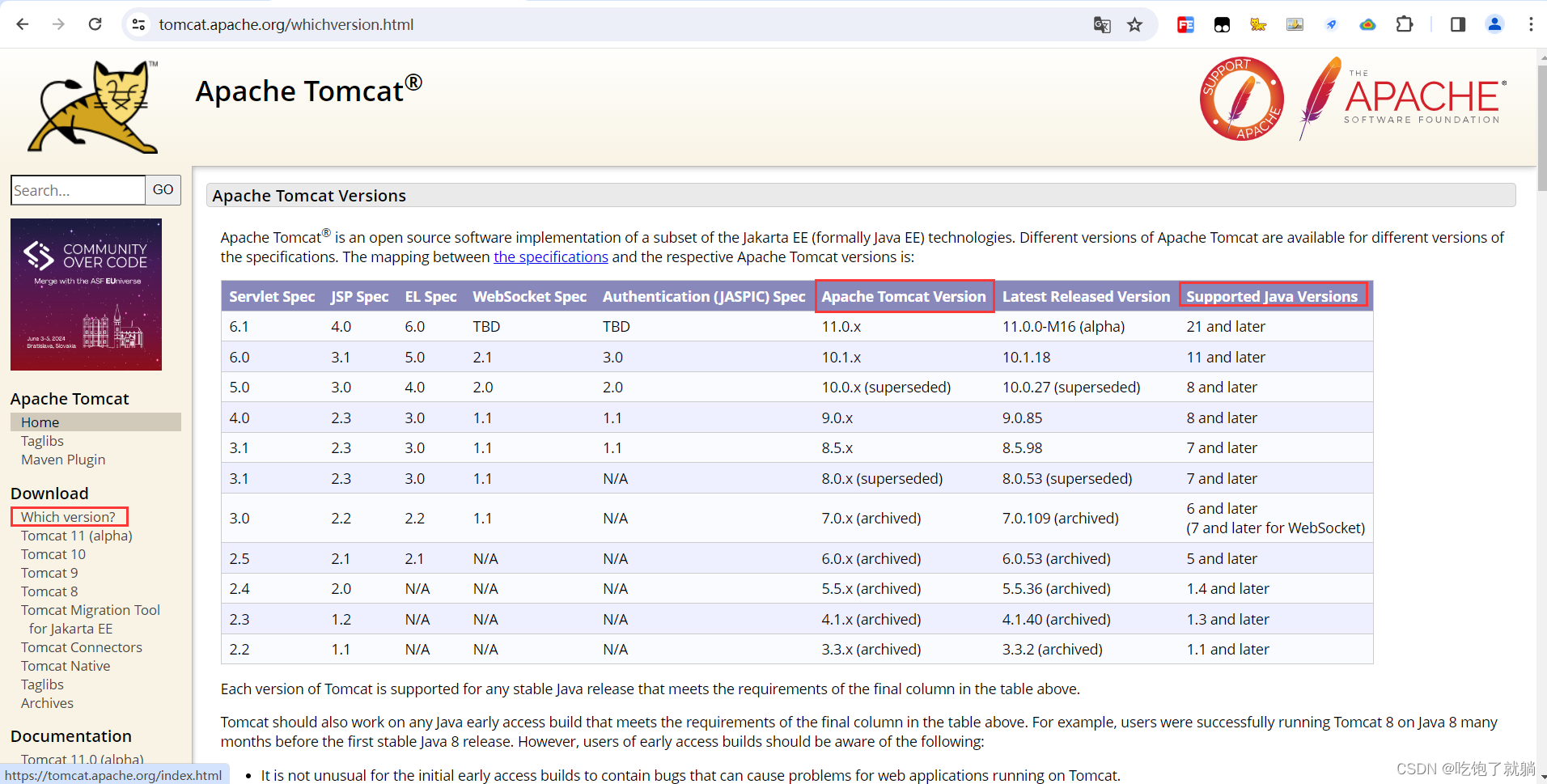Click the '11.0.0-M16 (alpha)' table cell
Screen dimensions: 1547x784
coord(1063,327)
